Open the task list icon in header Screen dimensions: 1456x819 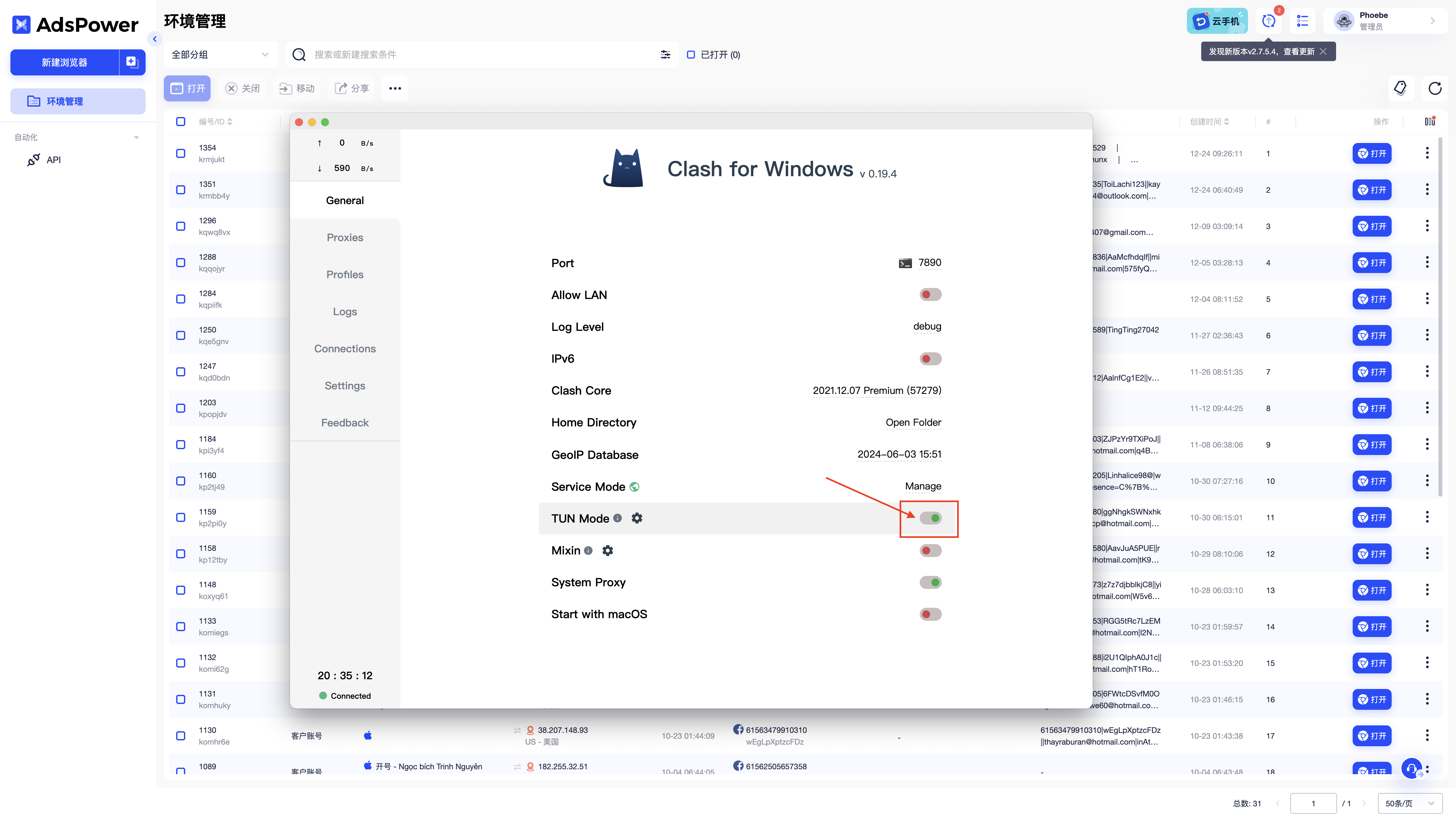point(1302,21)
